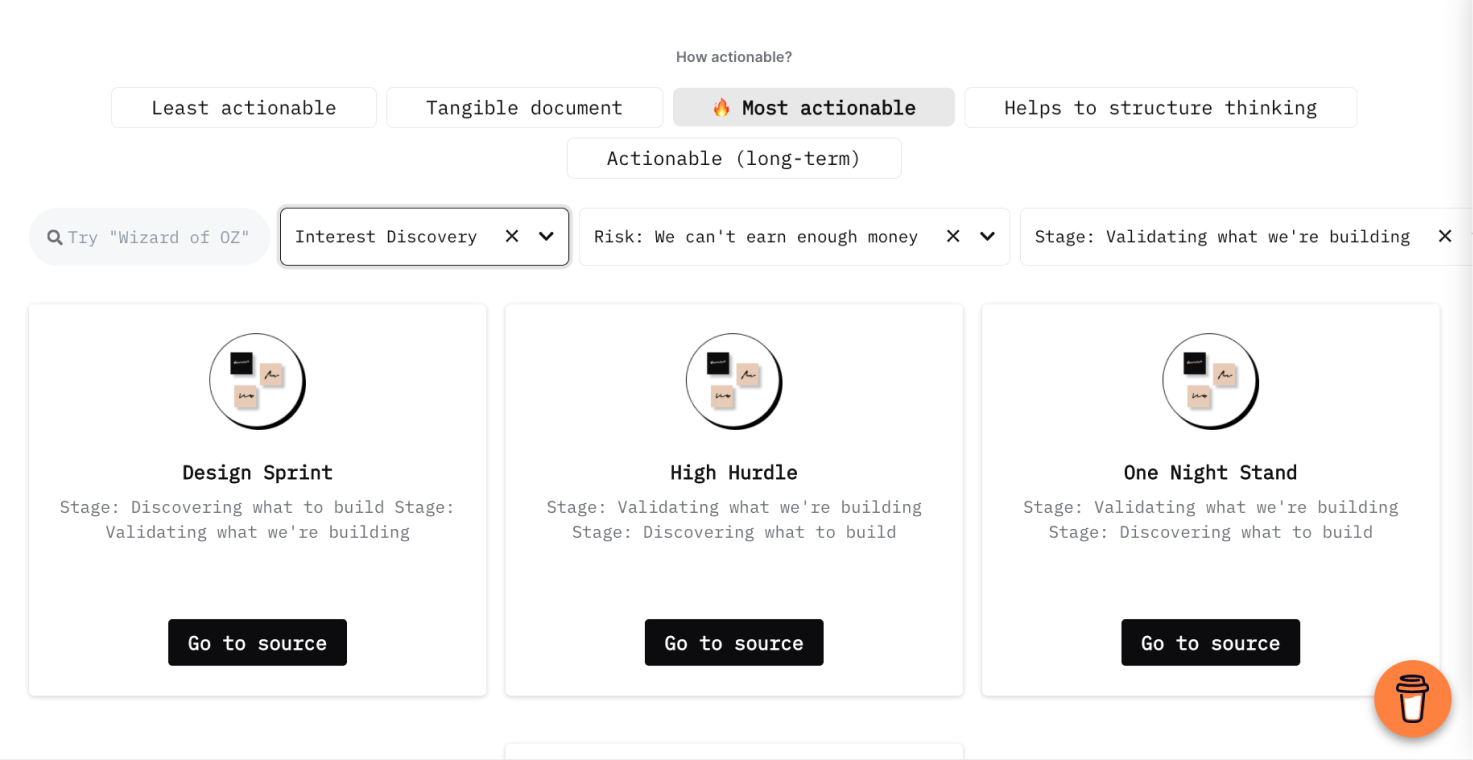Select the Helps to structure thinking category
Image resolution: width=1473 pixels, height=760 pixels.
pos(1160,107)
